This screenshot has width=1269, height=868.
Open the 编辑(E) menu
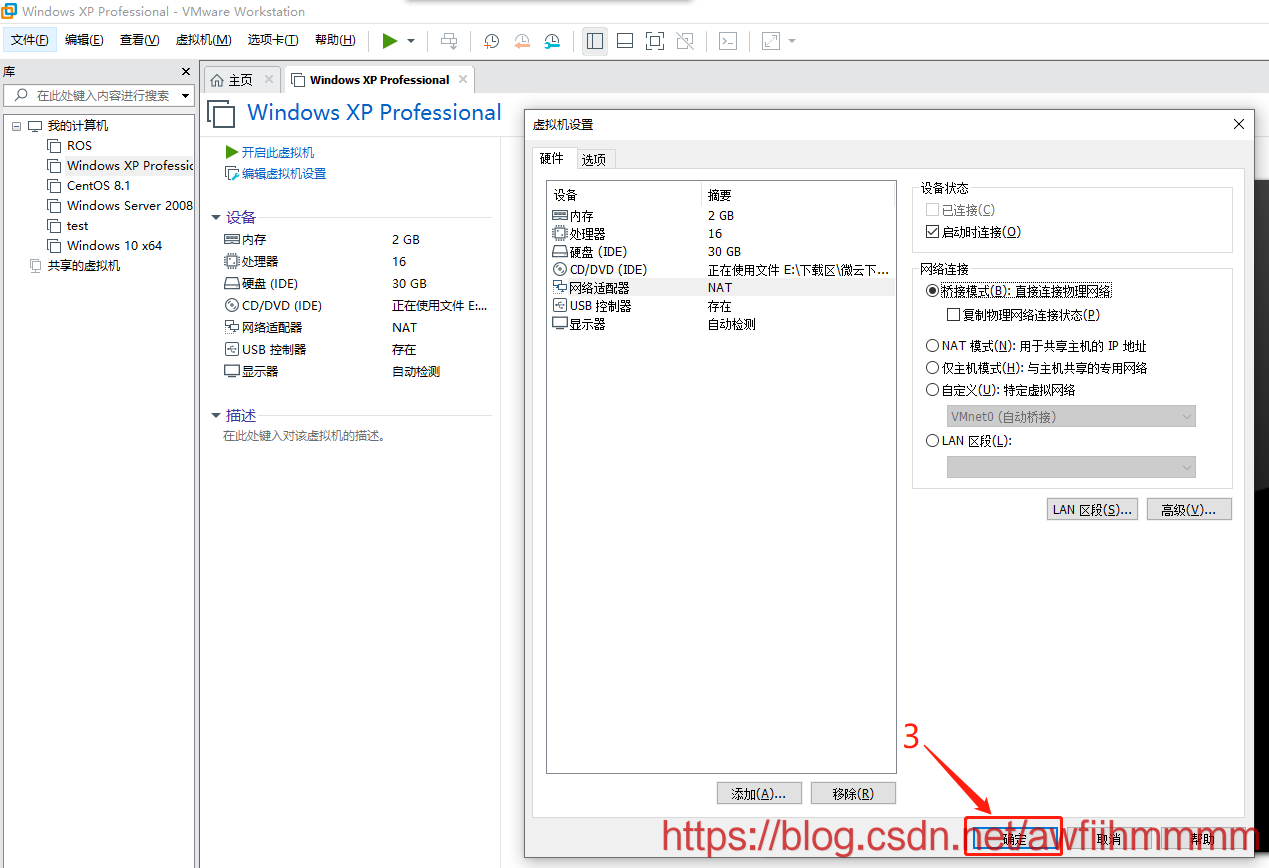(x=84, y=40)
